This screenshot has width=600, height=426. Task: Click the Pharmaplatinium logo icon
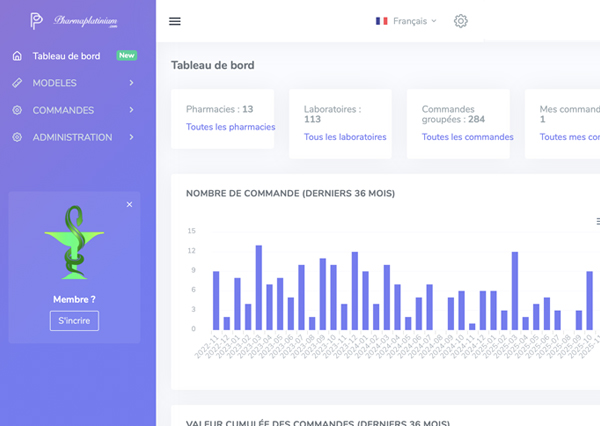(36, 20)
